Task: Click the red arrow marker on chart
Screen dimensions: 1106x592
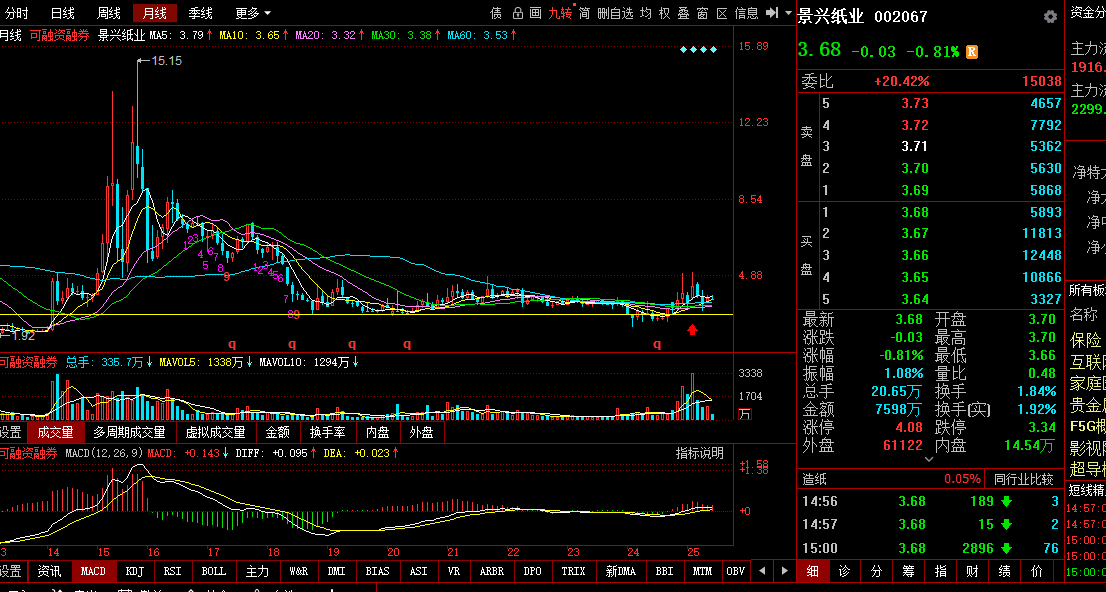Action: 693,329
